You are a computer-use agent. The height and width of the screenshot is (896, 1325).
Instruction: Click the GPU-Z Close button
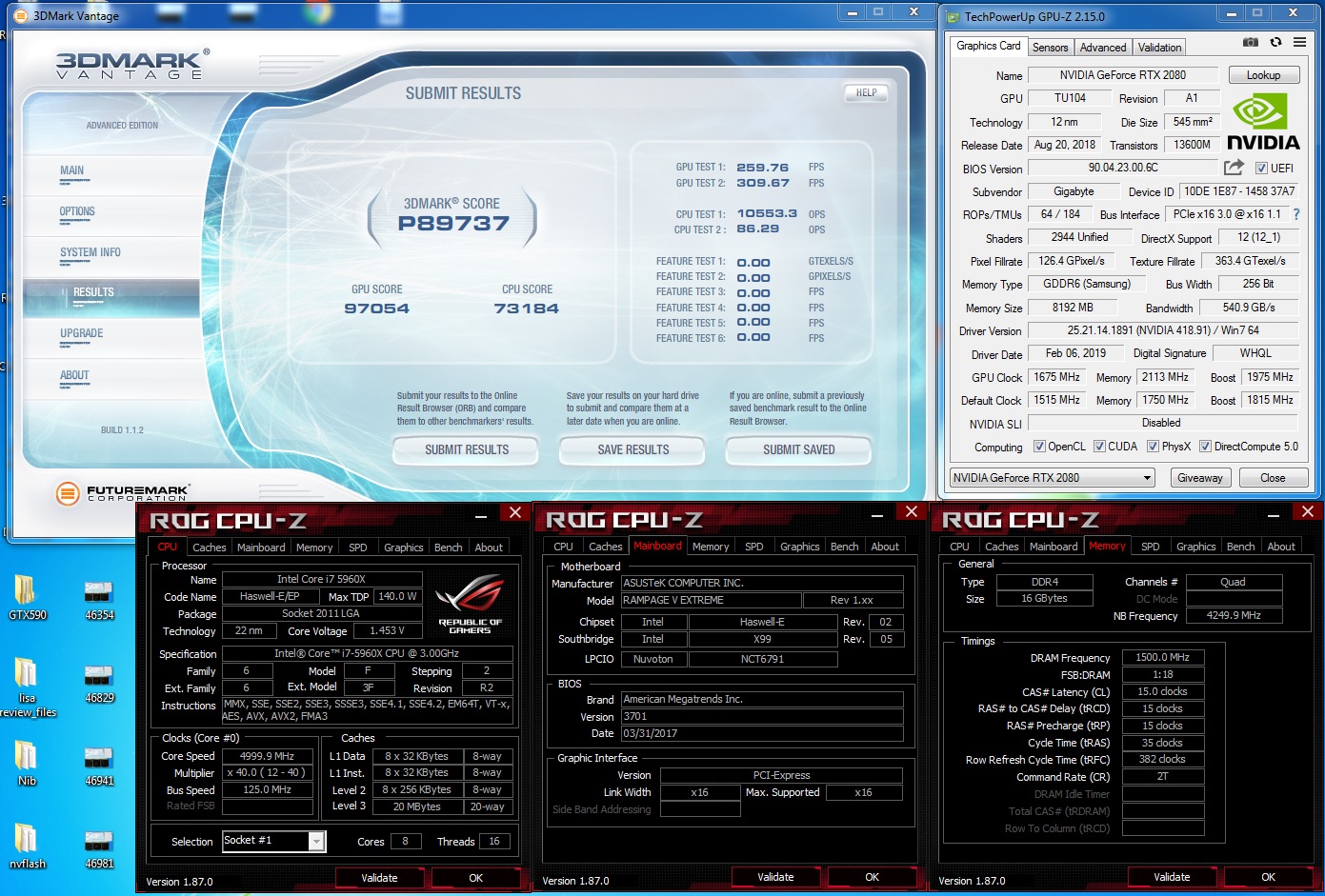(1273, 478)
